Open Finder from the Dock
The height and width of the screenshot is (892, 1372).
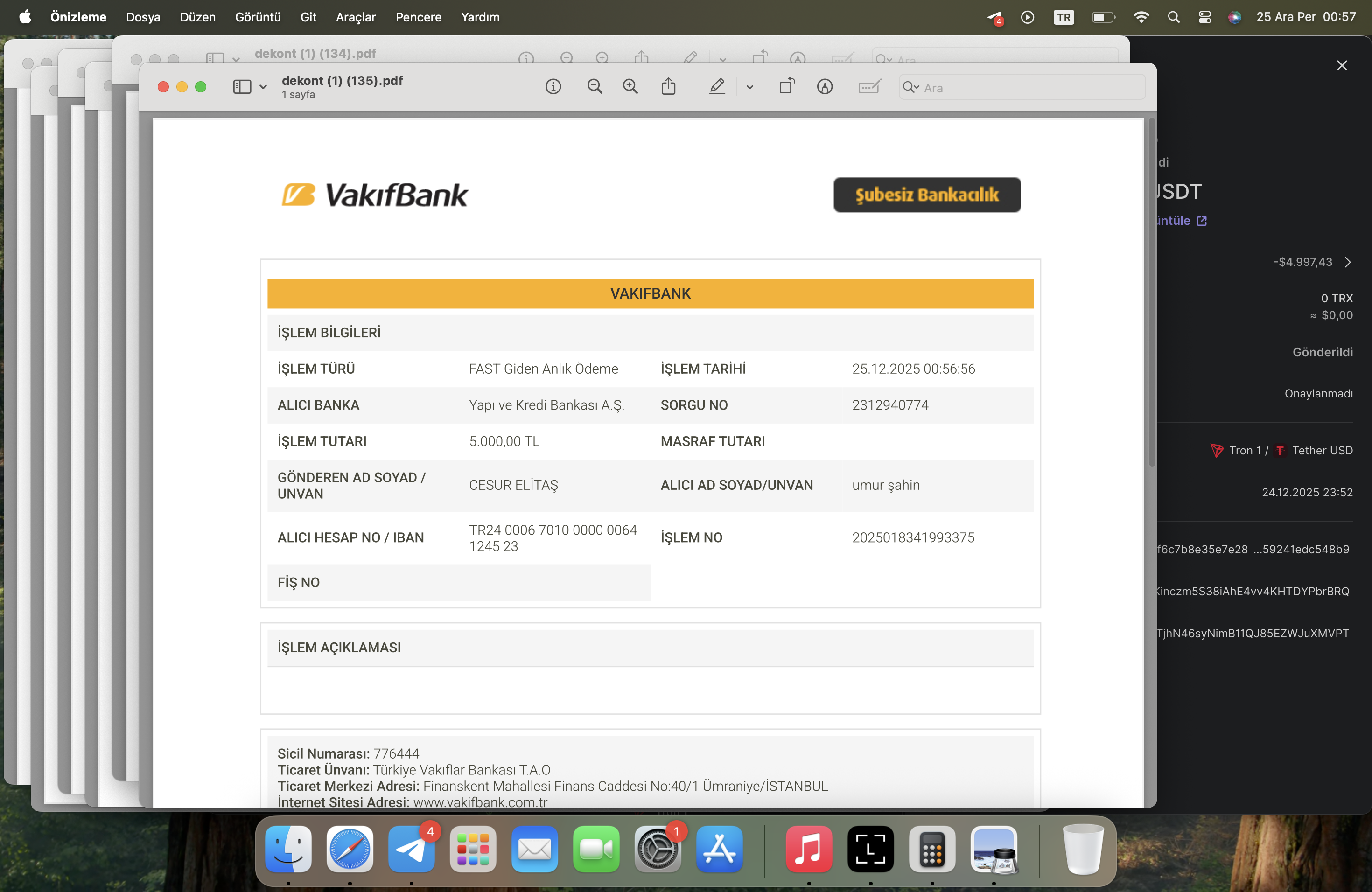pos(288,850)
